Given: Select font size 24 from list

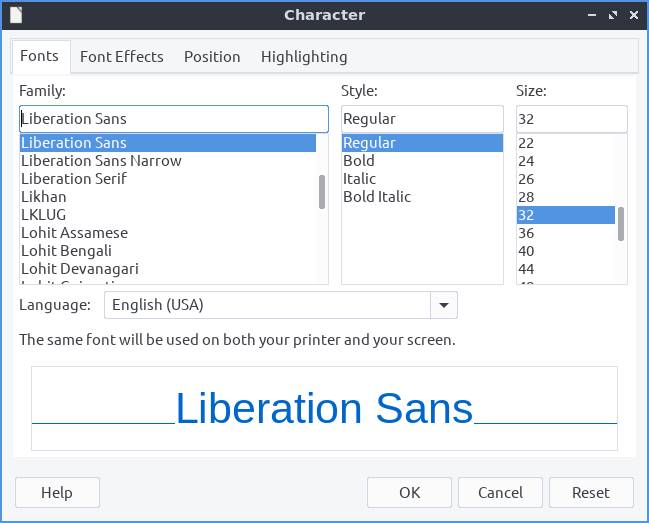Looking at the screenshot, I should (526, 161).
